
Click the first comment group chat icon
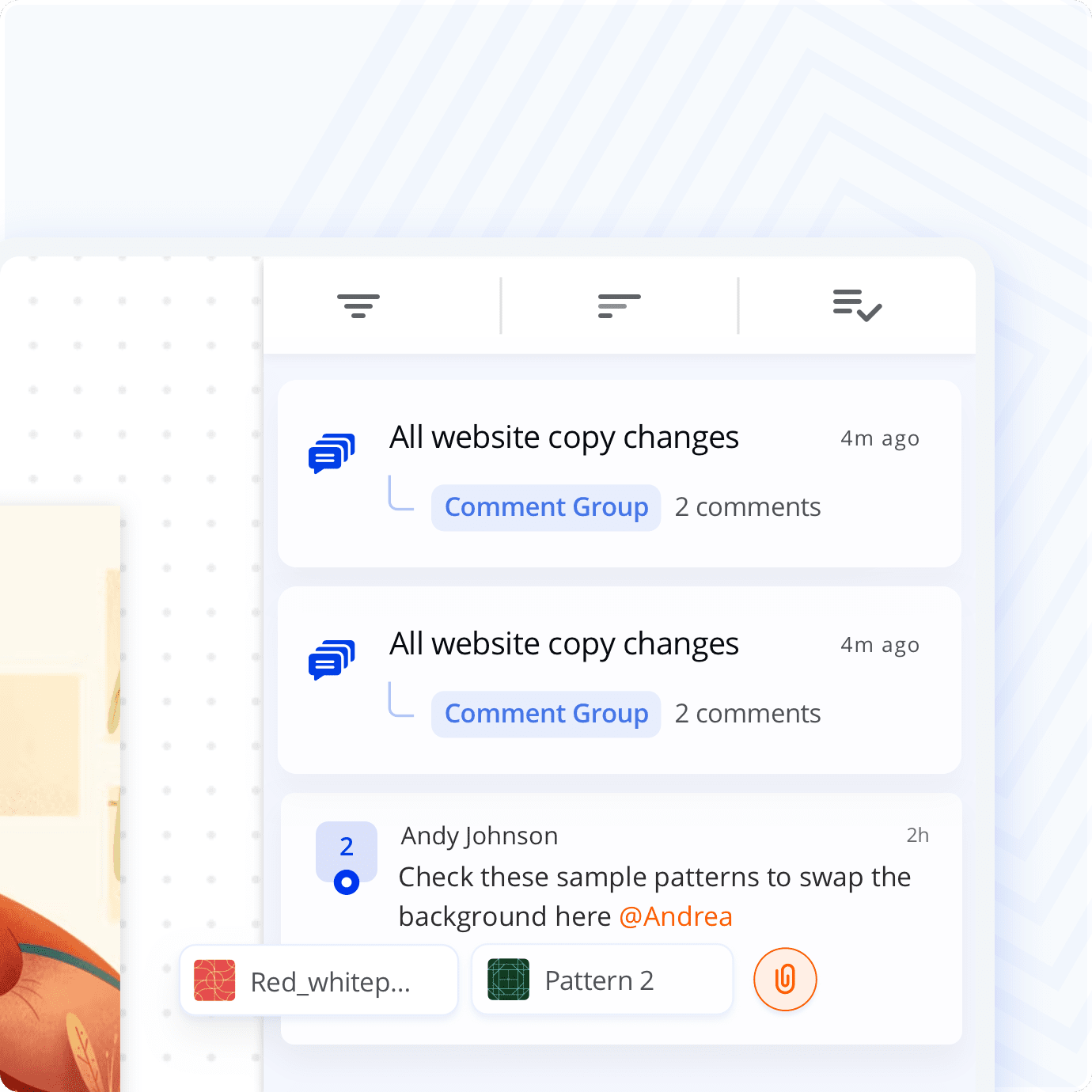click(x=332, y=453)
